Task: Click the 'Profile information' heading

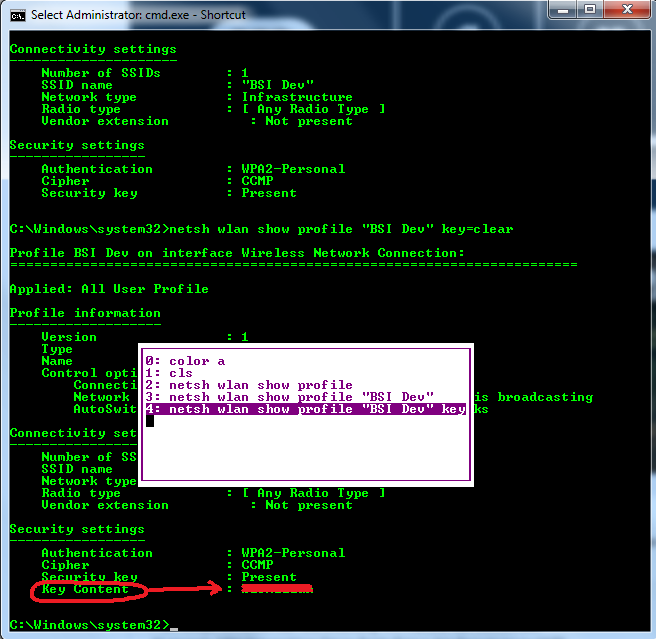Action: 85,313
